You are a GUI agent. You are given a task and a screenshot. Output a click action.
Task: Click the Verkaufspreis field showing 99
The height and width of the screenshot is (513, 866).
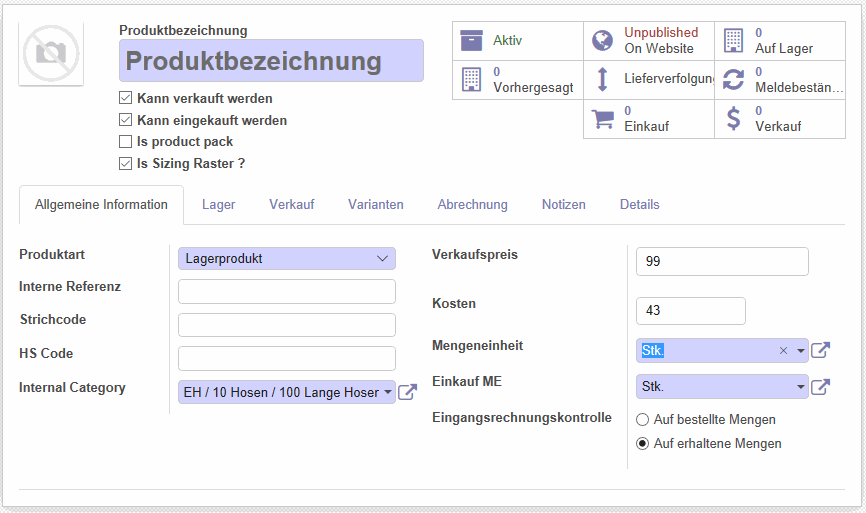pyautogui.click(x=722, y=262)
